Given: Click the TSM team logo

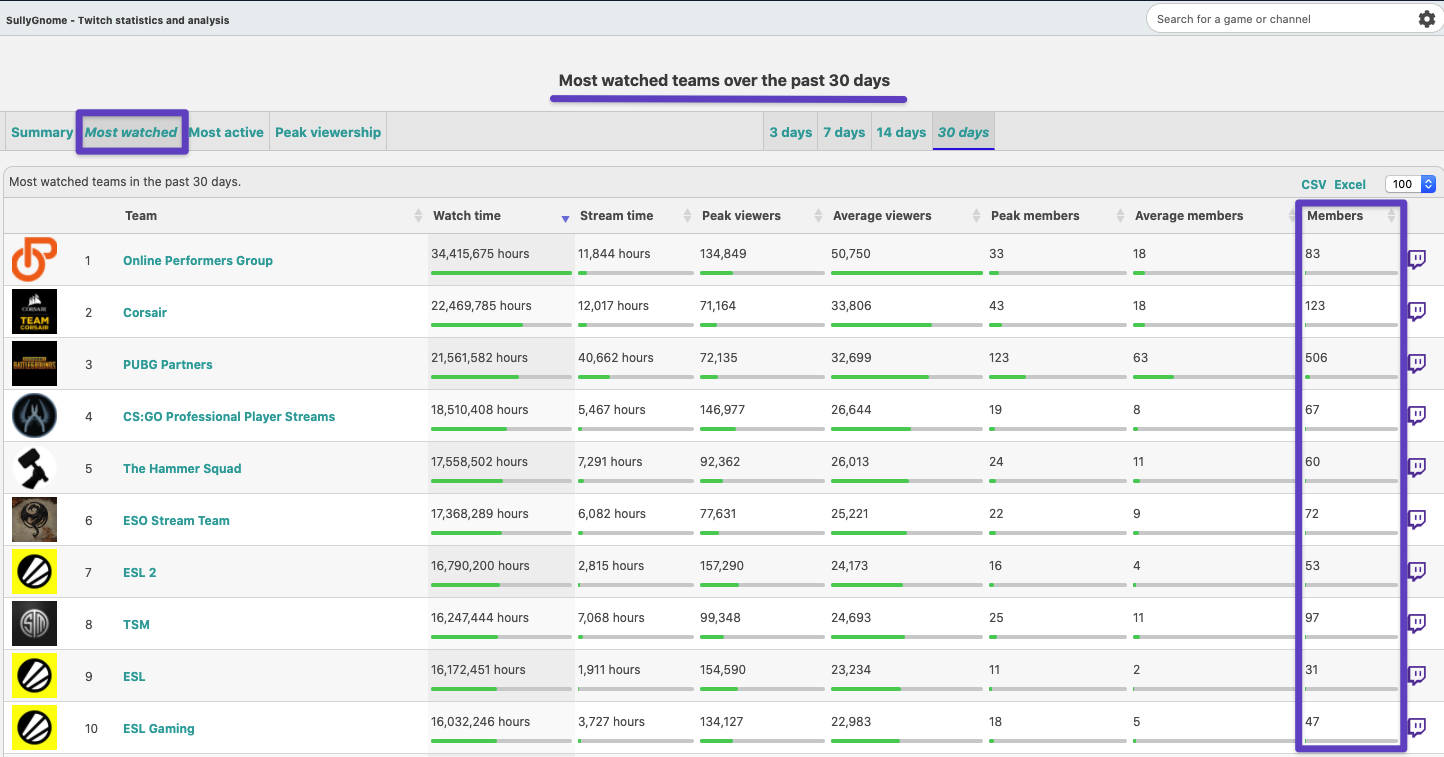Looking at the screenshot, I should [34, 624].
